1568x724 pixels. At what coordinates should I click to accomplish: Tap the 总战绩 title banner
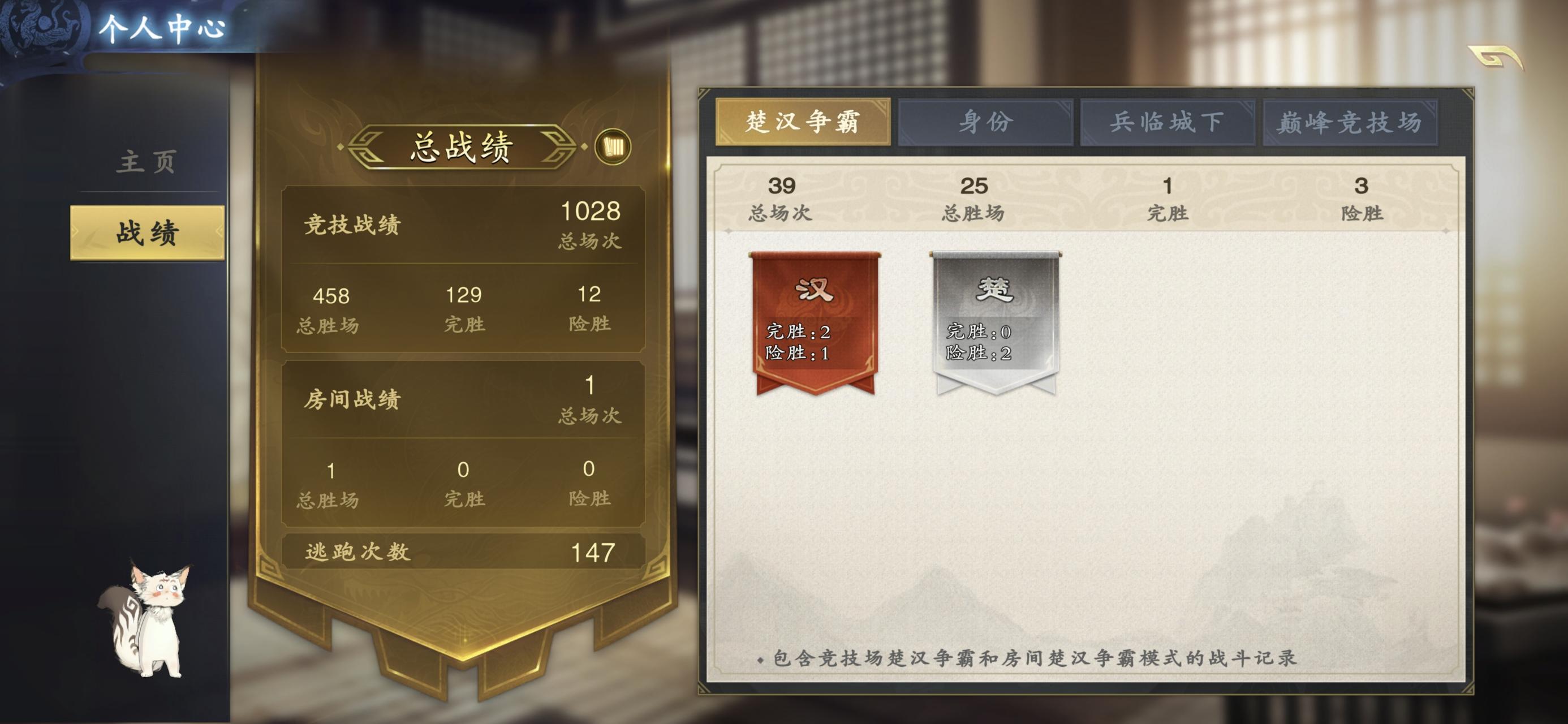click(462, 146)
